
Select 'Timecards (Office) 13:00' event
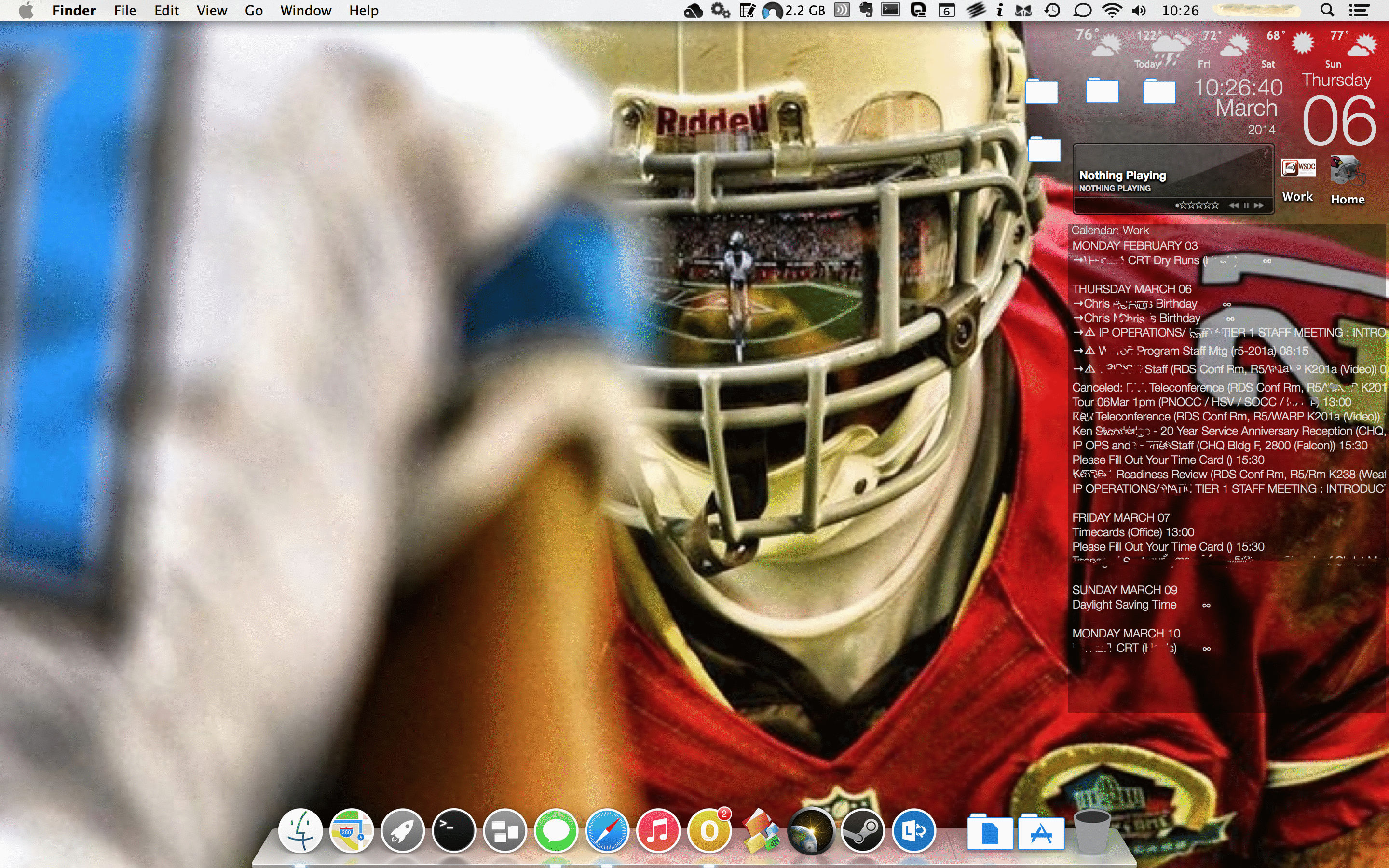[x=1133, y=532]
